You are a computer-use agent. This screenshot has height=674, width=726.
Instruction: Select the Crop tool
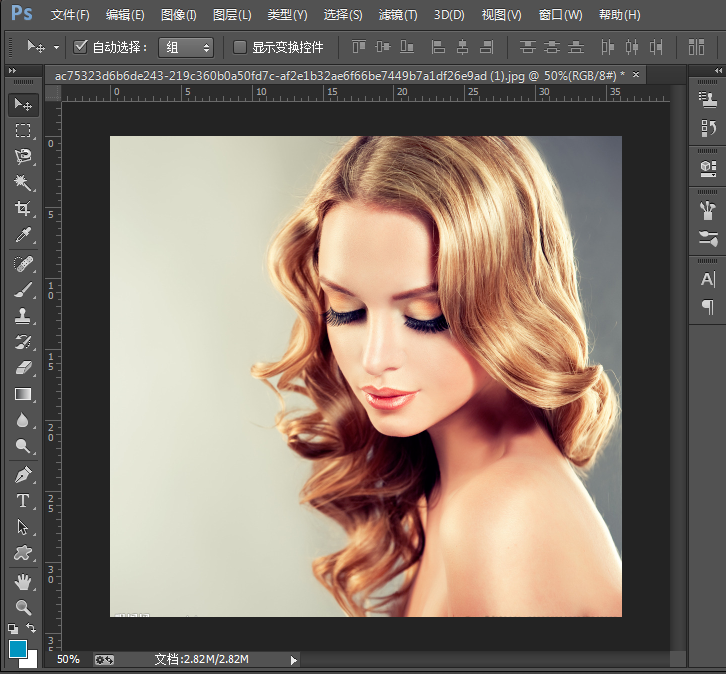[x=23, y=209]
